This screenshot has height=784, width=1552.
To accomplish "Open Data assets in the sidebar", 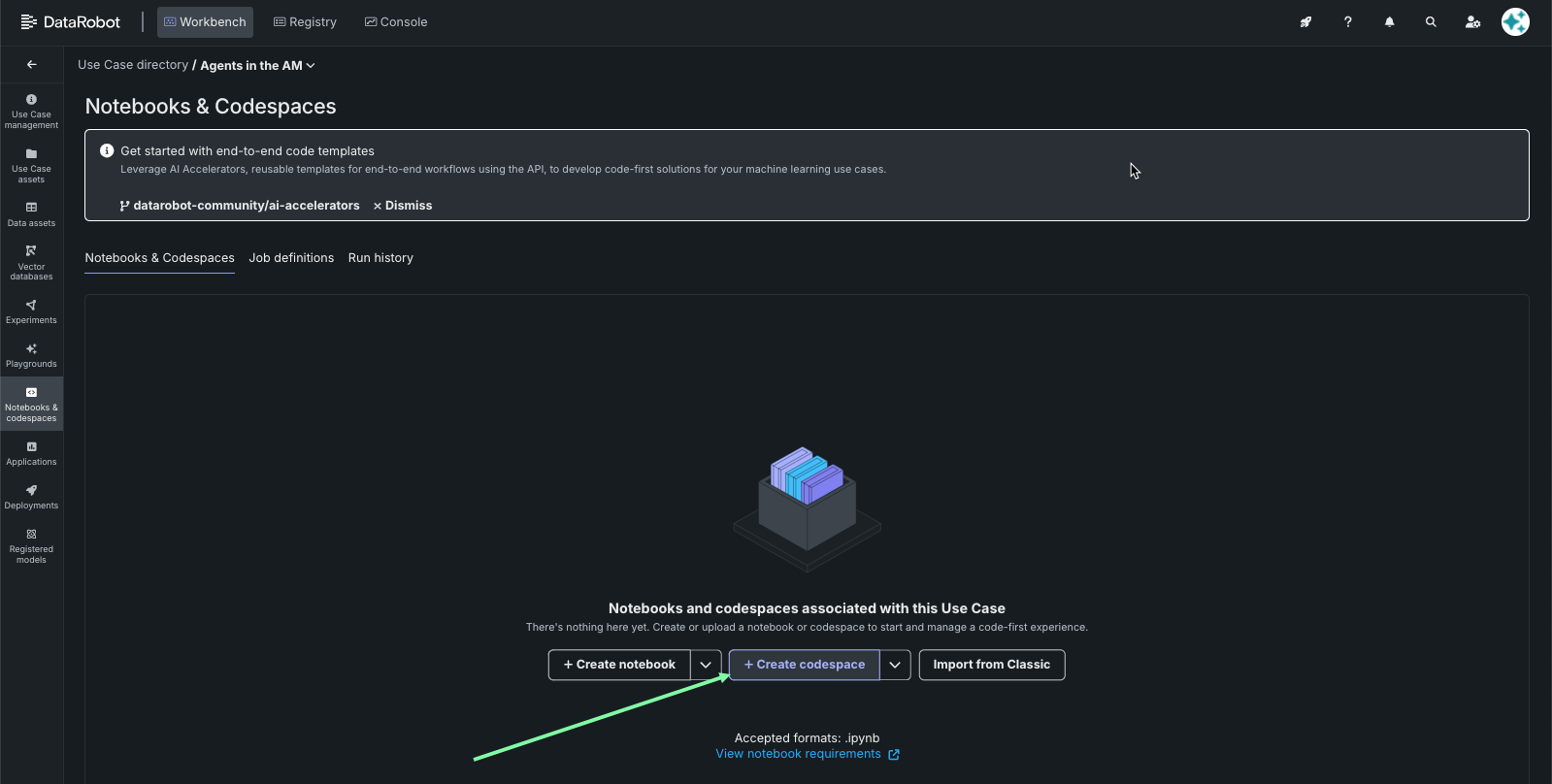I will pyautogui.click(x=31, y=213).
